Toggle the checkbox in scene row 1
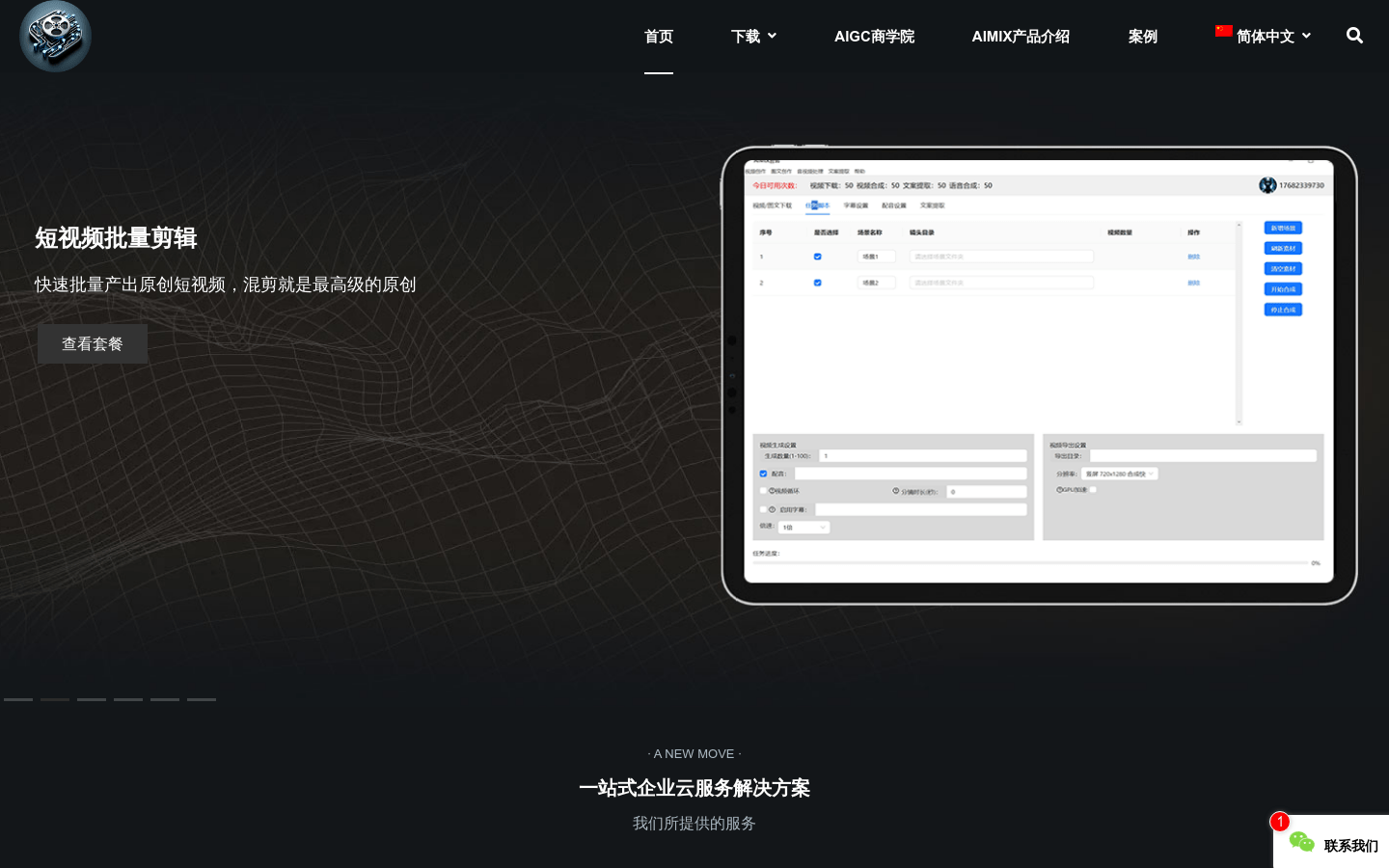 pyautogui.click(x=817, y=257)
